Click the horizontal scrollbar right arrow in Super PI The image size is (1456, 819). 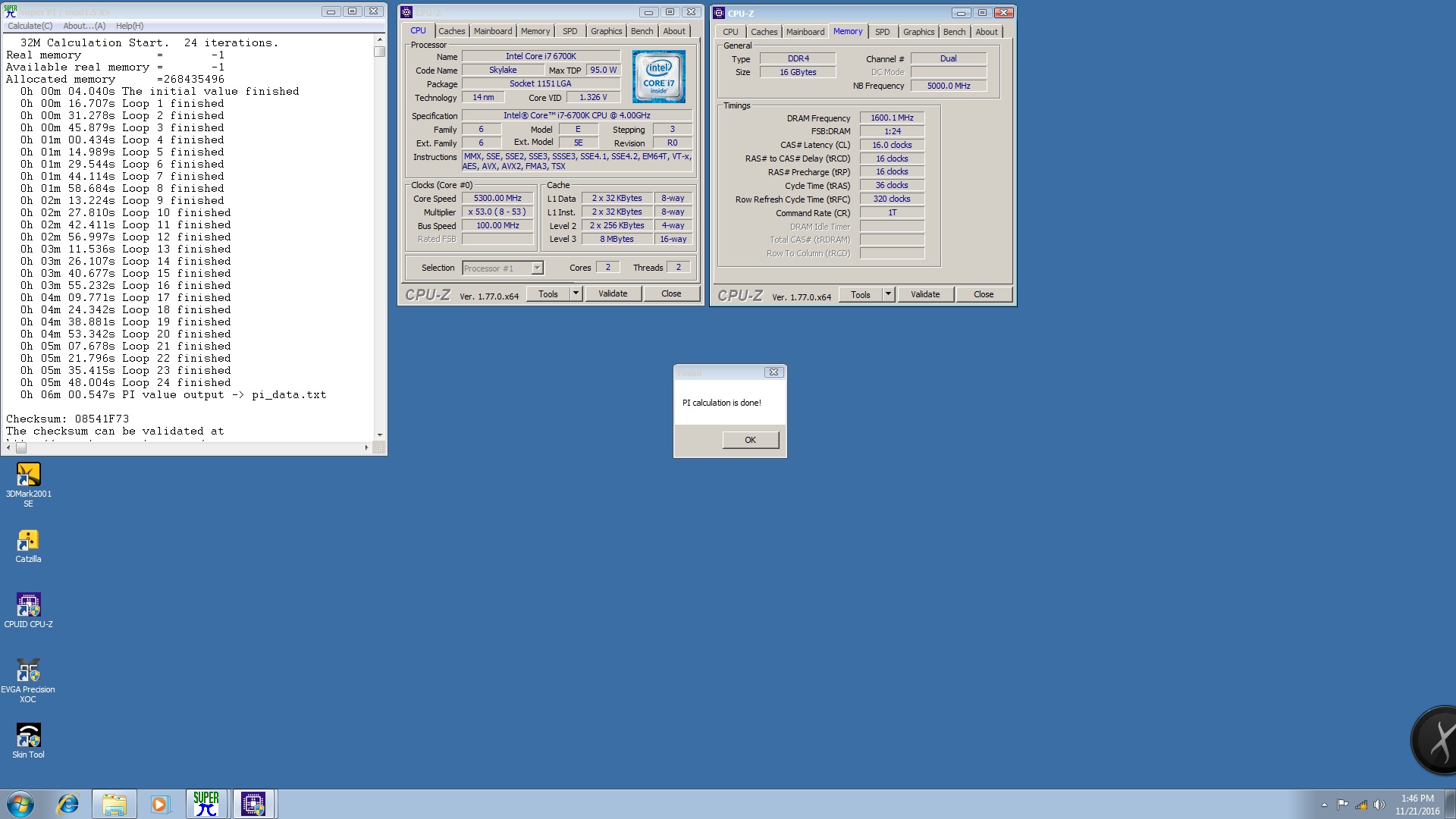[367, 448]
